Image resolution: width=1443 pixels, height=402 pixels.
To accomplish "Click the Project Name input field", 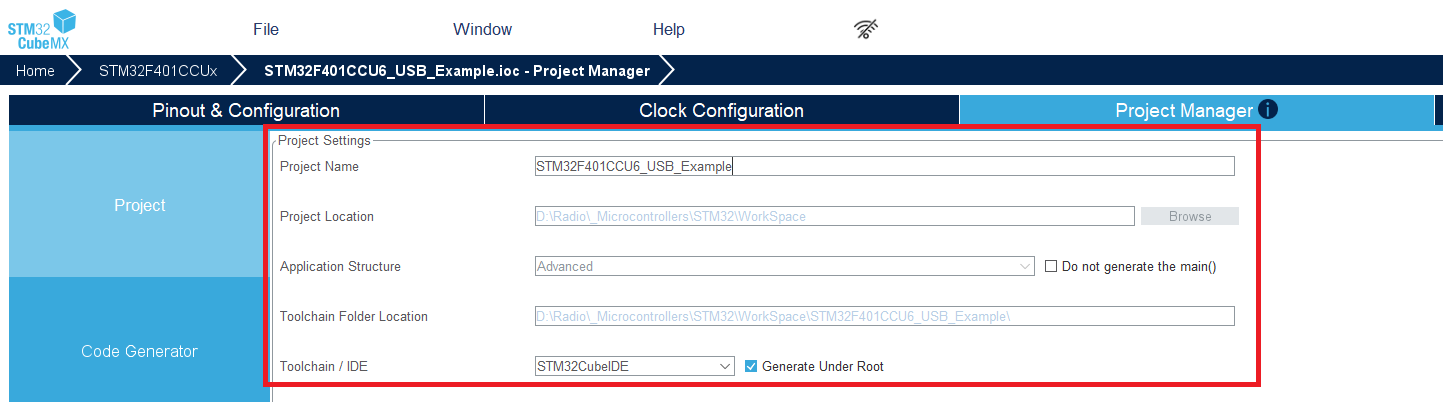I will click(884, 167).
